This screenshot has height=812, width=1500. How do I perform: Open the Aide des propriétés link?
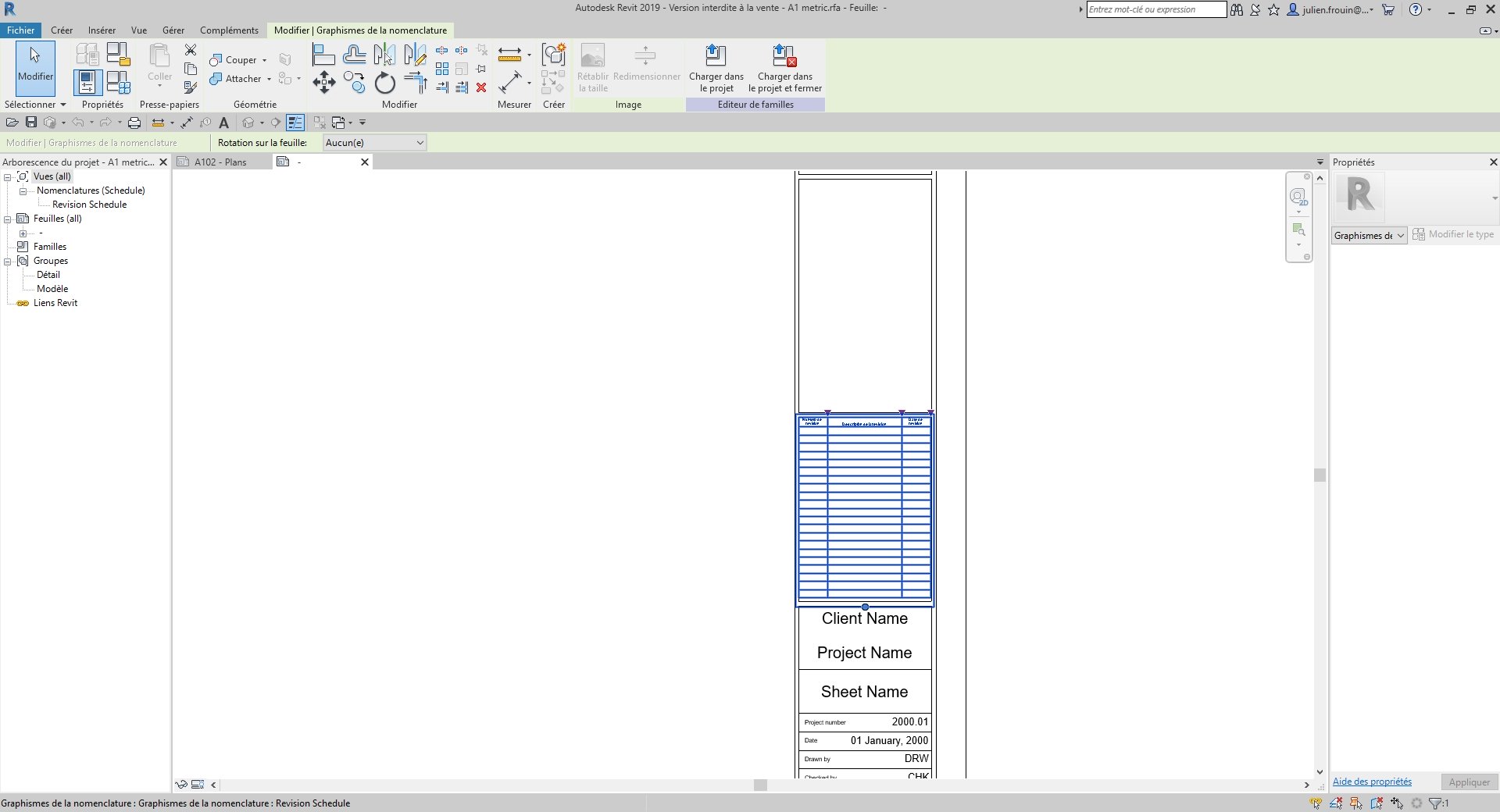click(1372, 782)
